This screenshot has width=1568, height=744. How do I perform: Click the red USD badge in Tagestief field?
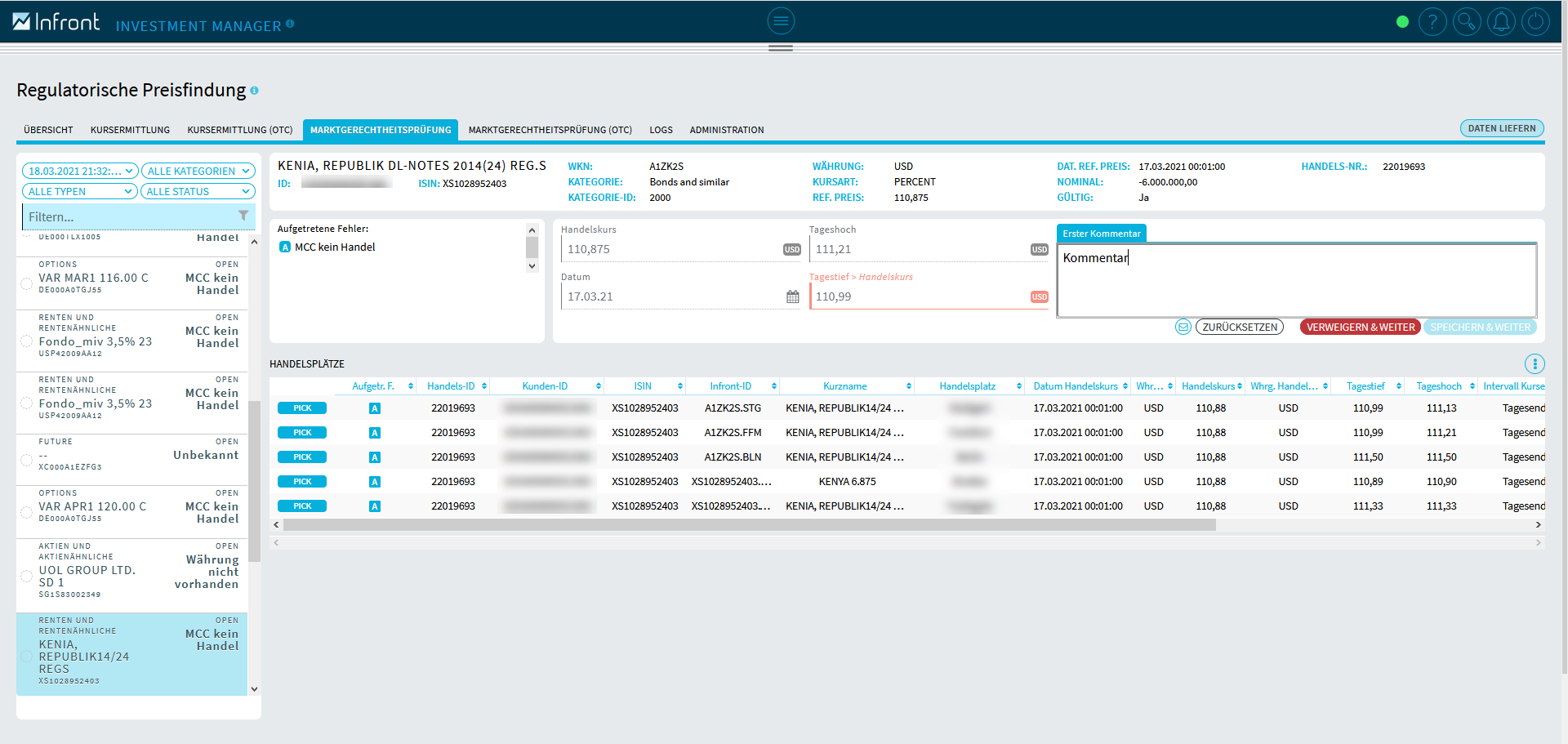pos(1039,297)
